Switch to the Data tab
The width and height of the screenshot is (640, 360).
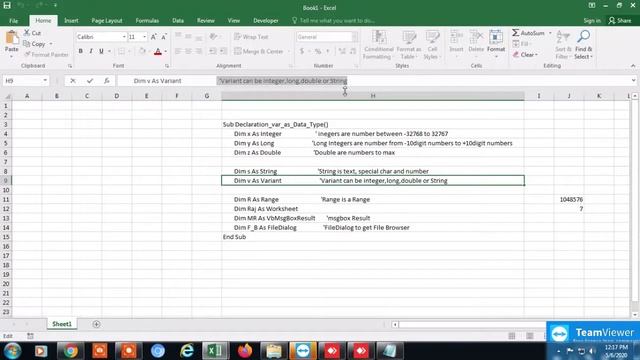178,20
